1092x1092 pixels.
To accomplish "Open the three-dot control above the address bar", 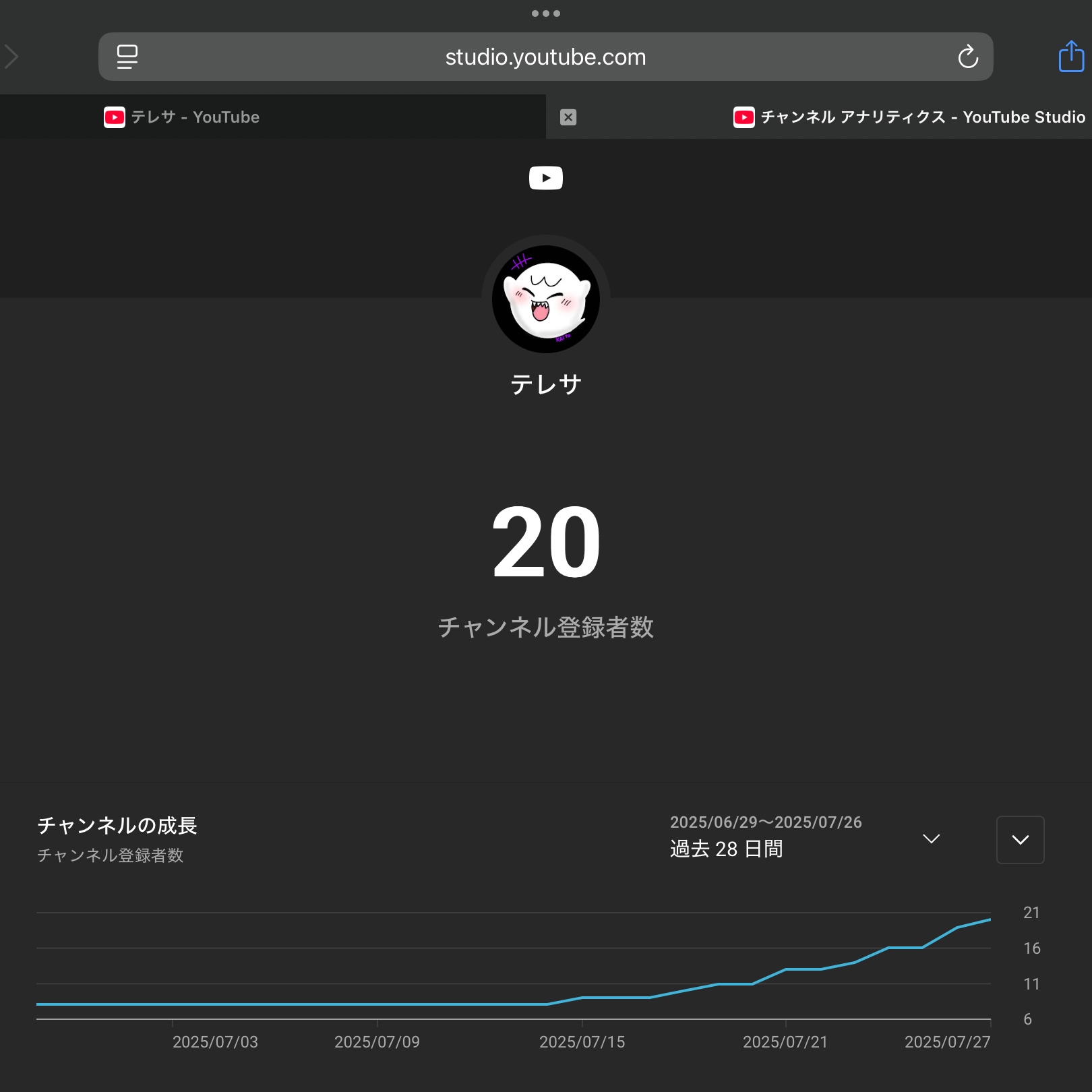I will (546, 12).
